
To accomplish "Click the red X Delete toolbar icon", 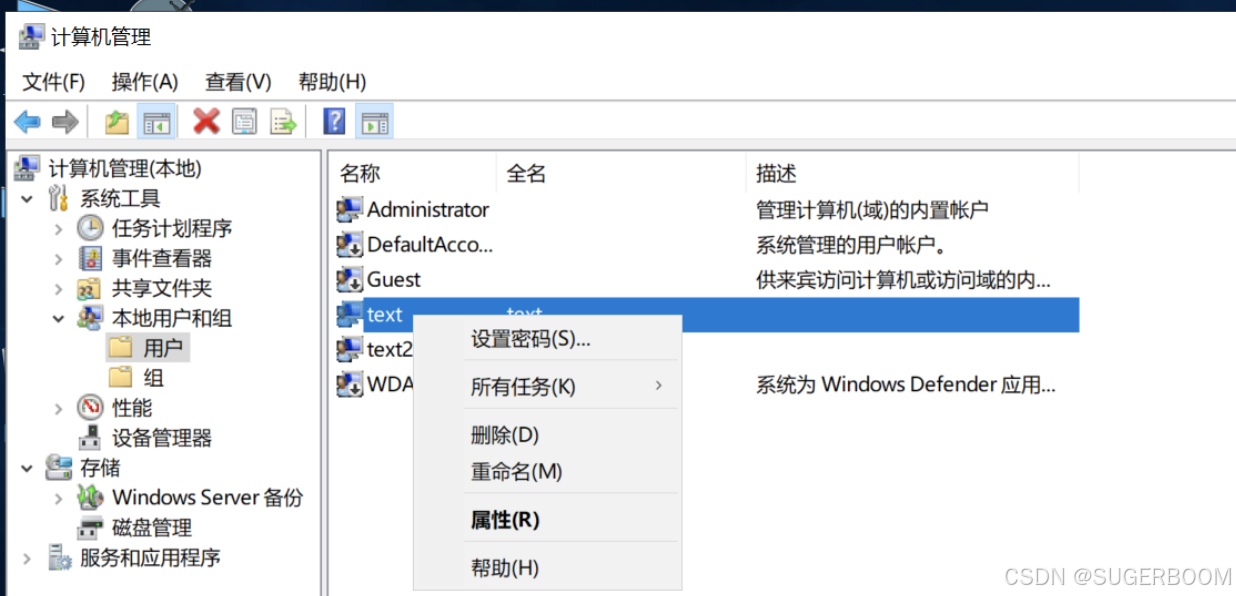I will click(206, 122).
